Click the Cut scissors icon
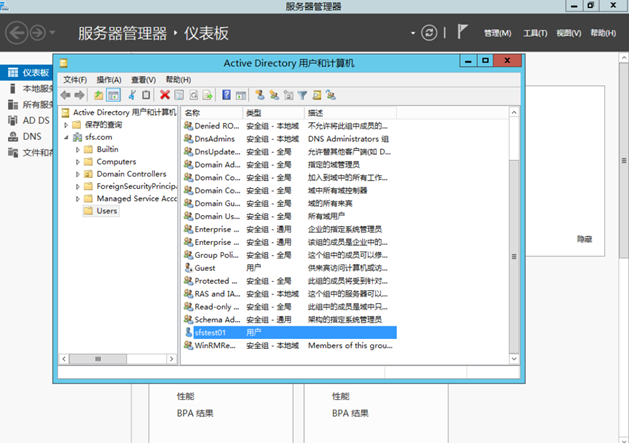629x443 pixels. click(x=132, y=95)
